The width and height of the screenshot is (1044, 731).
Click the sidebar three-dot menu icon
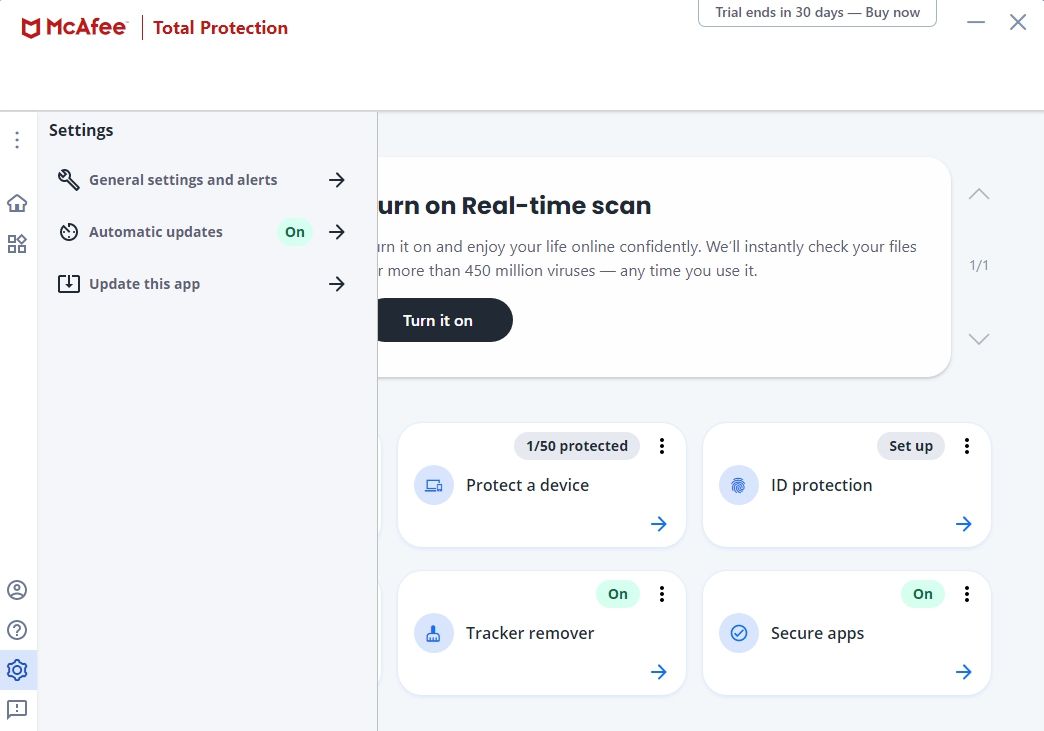(17, 140)
